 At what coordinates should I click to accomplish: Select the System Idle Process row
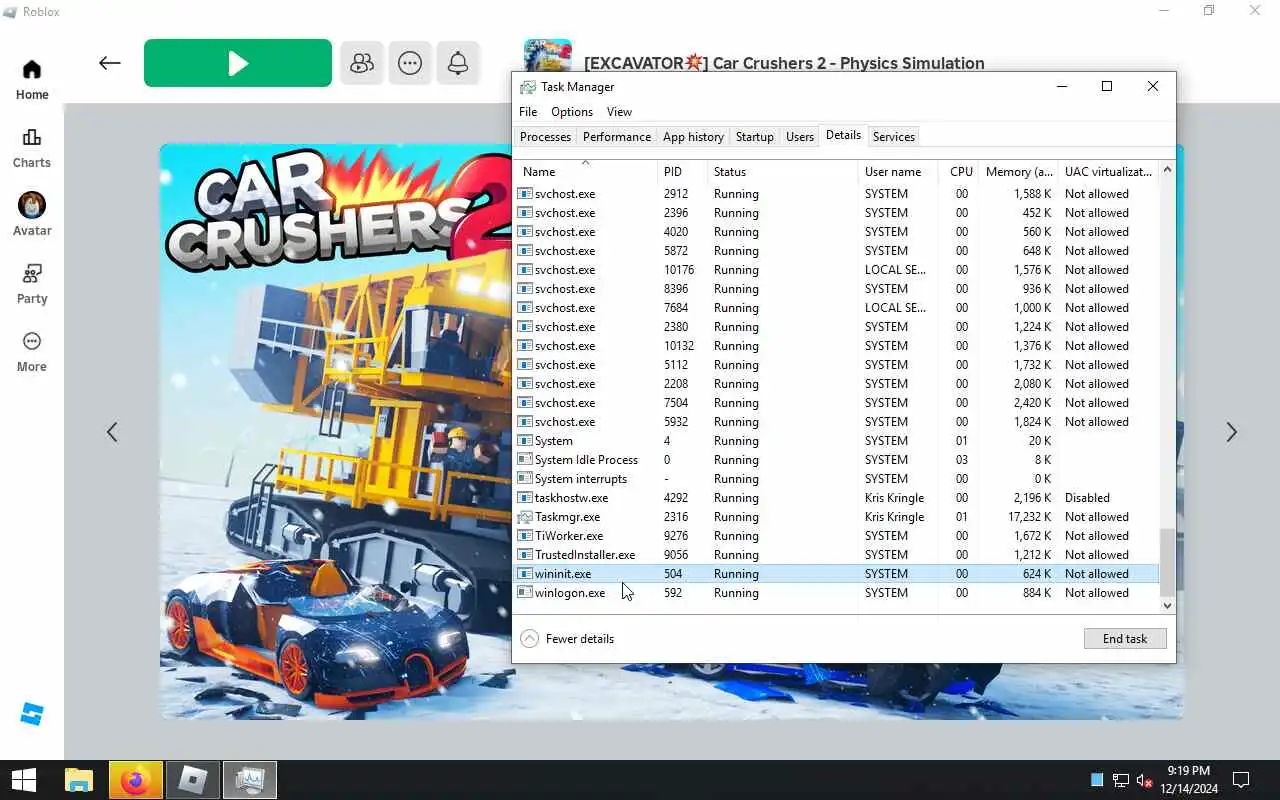click(x=836, y=460)
